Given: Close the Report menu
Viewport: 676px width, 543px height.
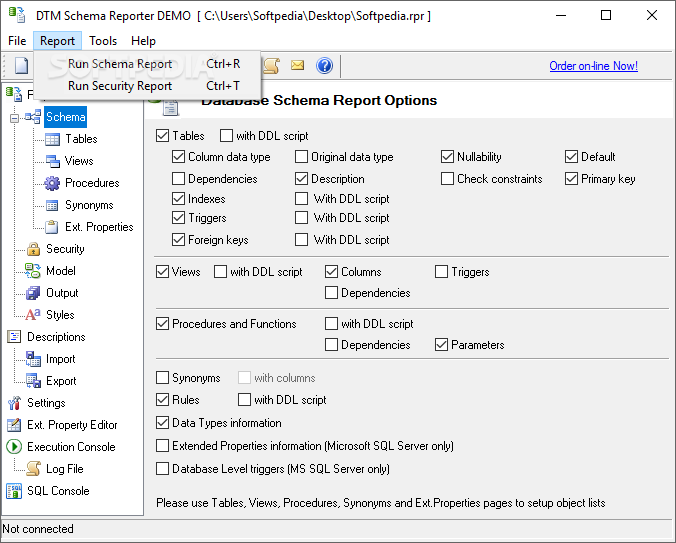Looking at the screenshot, I should pyautogui.click(x=57, y=41).
